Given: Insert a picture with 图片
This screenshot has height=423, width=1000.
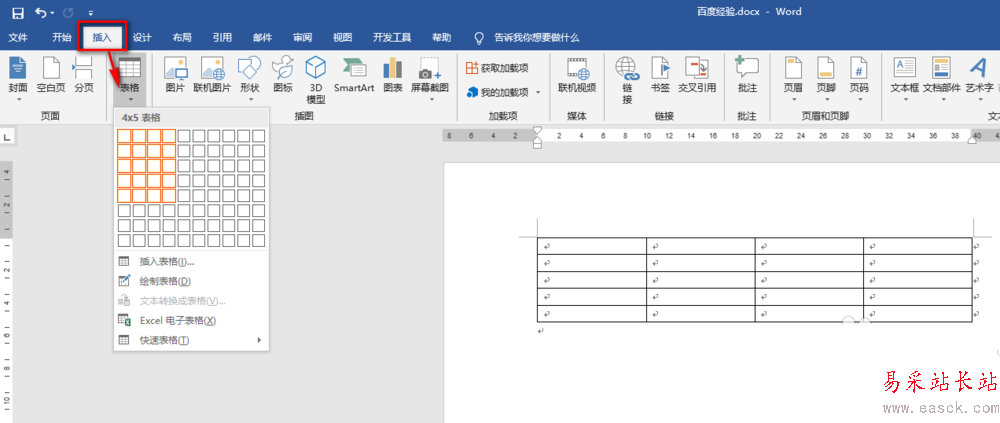Looking at the screenshot, I should (x=175, y=75).
